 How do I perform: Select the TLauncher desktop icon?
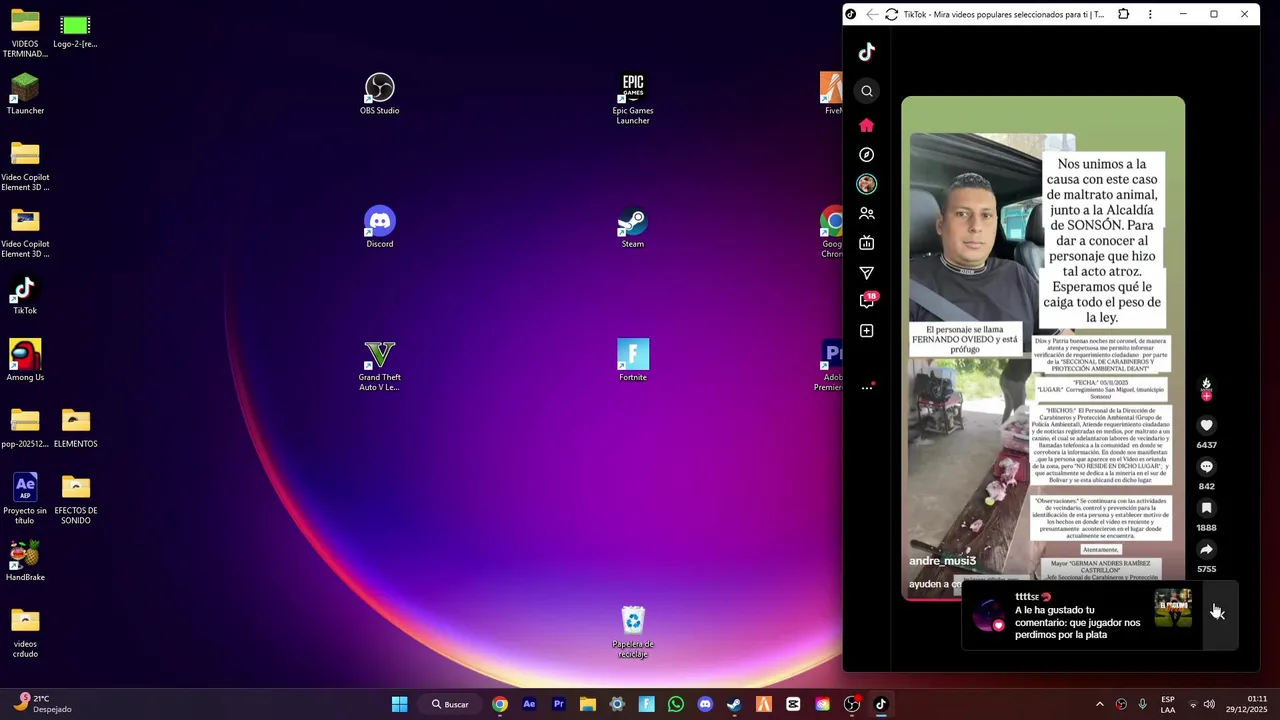[25, 94]
